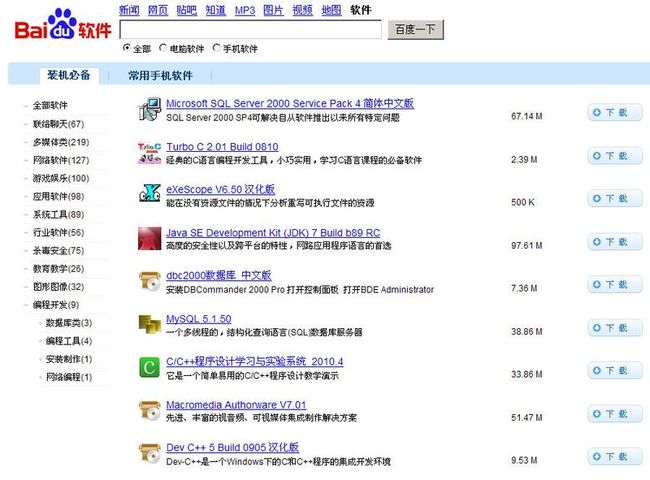Open the 地图 top navigation link
Screen dimensions: 650x480
(331, 10)
